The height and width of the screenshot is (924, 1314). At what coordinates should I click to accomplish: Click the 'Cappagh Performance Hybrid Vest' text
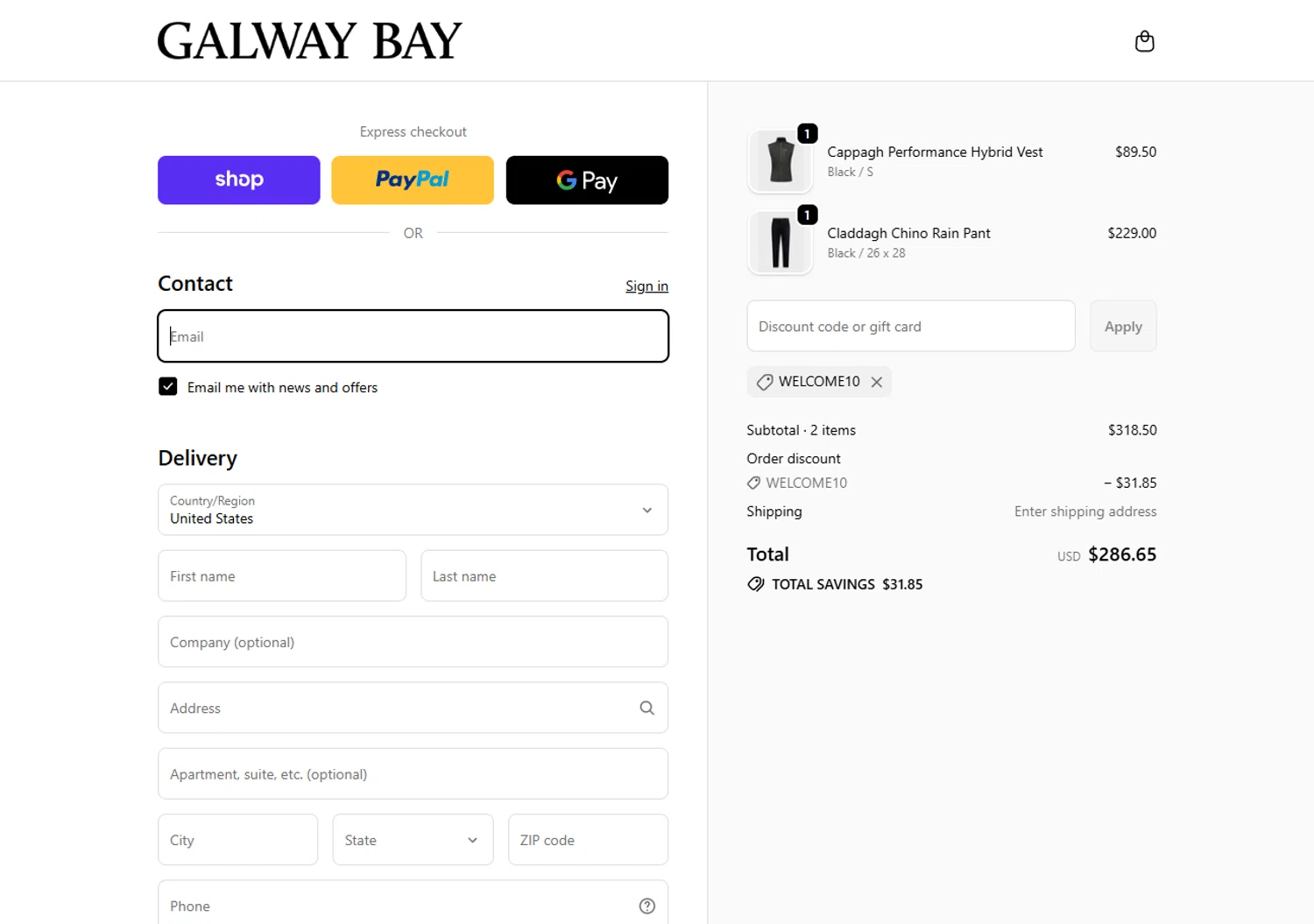coord(935,152)
